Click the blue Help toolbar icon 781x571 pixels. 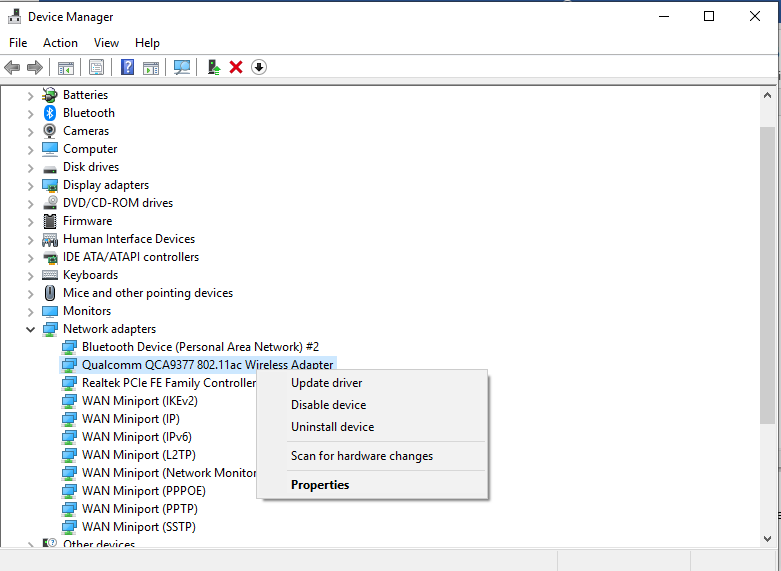128,67
